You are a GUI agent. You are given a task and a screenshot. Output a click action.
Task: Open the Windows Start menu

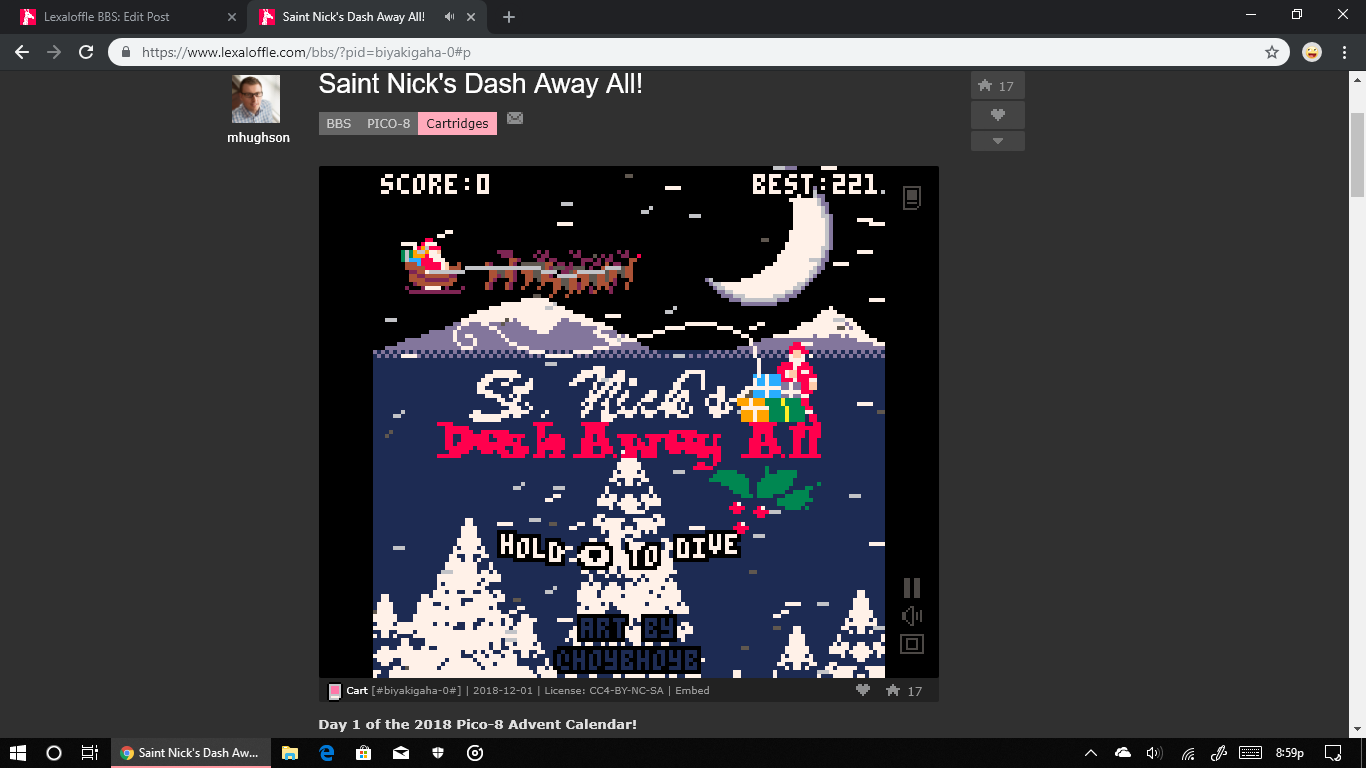point(20,753)
